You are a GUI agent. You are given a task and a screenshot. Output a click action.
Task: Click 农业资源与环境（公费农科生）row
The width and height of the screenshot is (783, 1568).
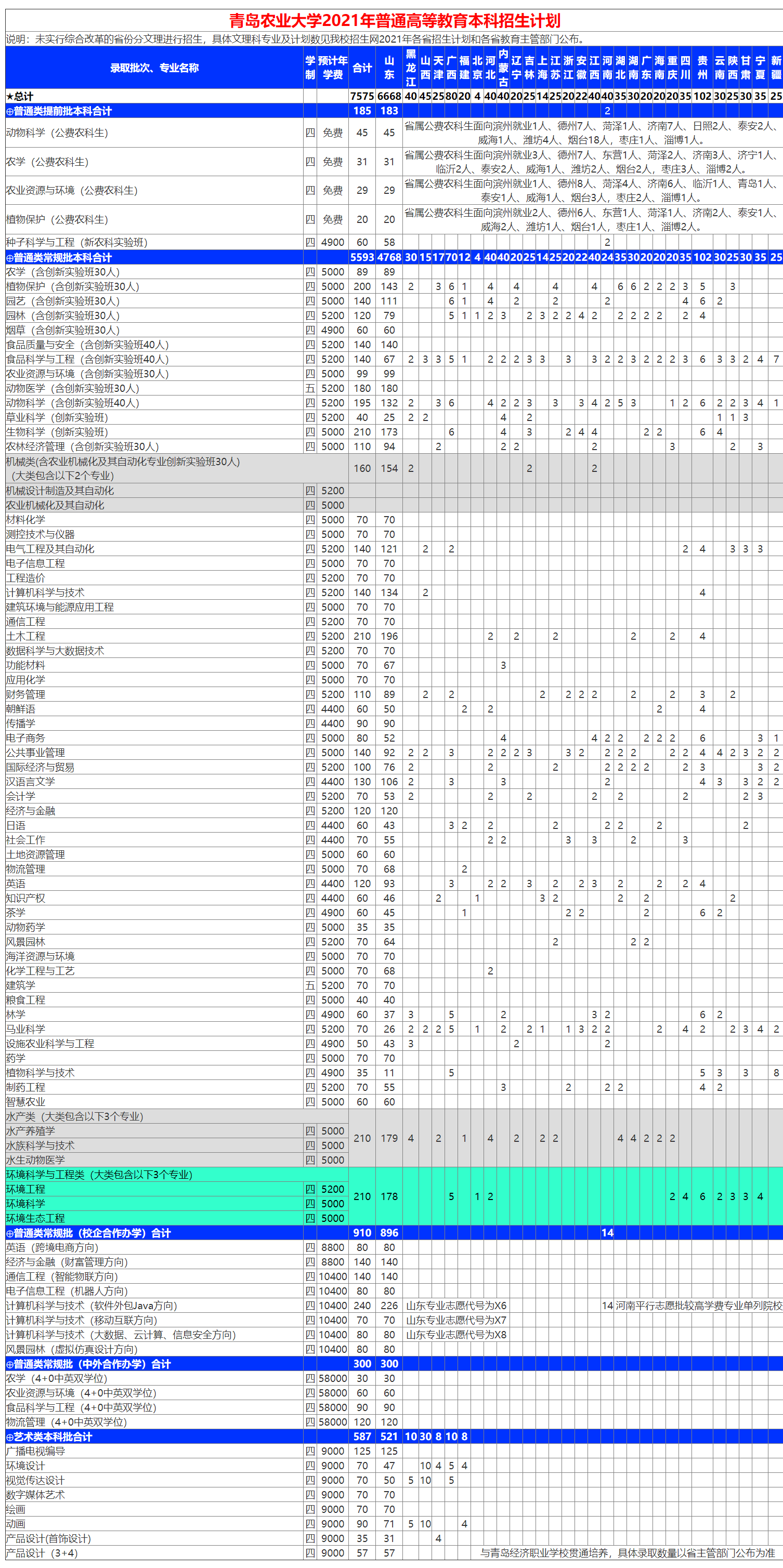coord(394,191)
